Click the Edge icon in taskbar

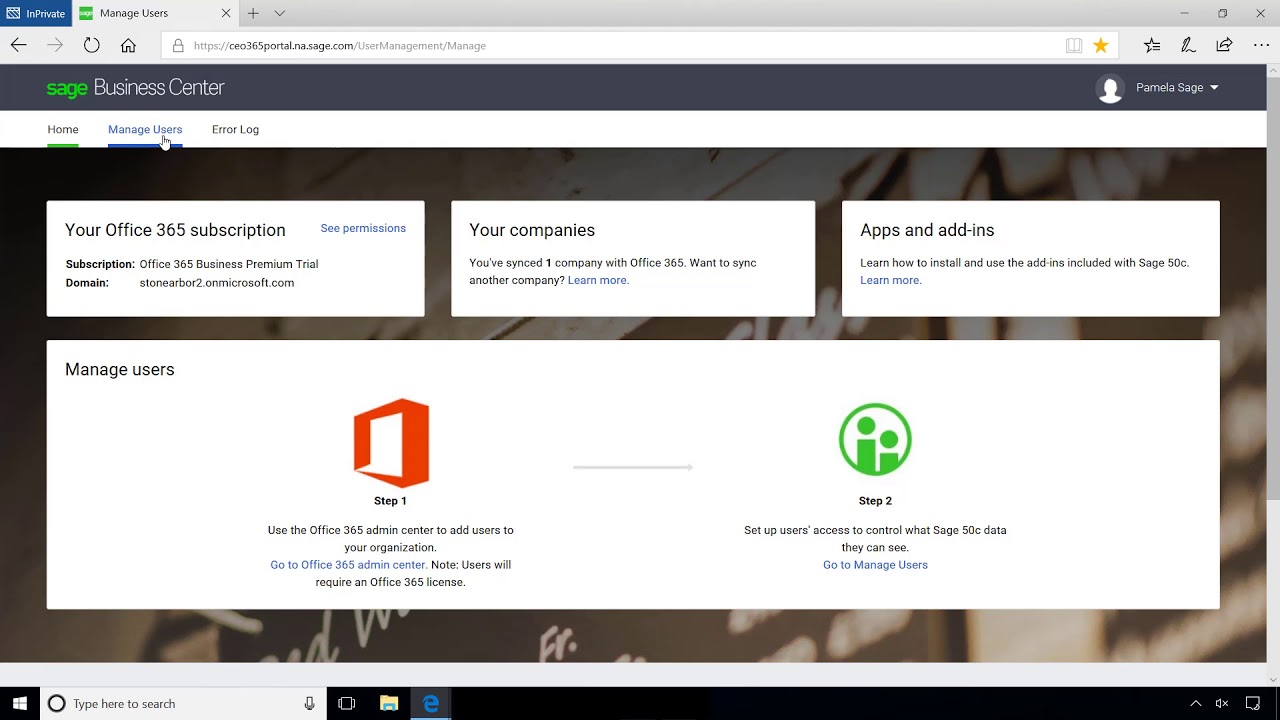coord(431,704)
